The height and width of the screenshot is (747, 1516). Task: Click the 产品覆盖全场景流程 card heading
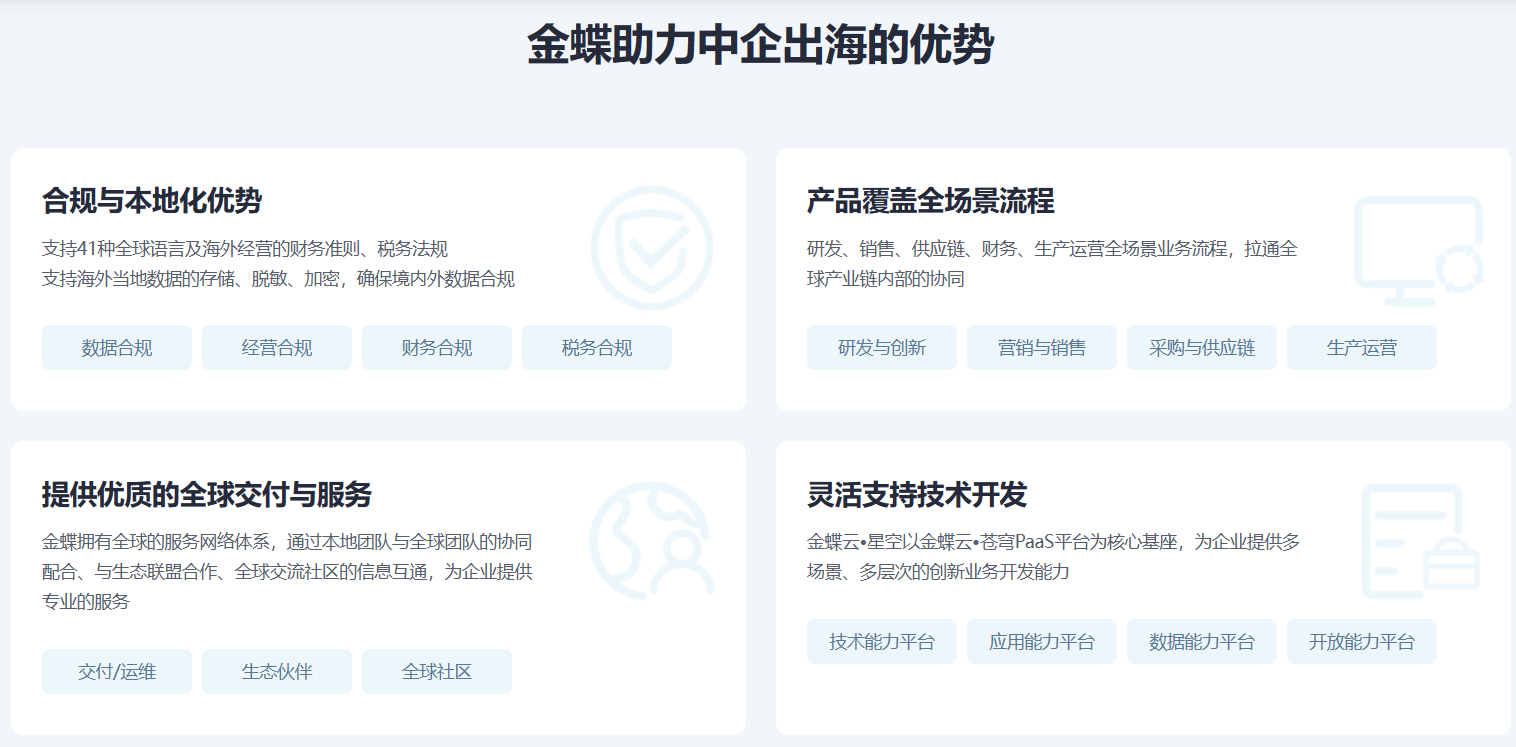[x=931, y=201]
